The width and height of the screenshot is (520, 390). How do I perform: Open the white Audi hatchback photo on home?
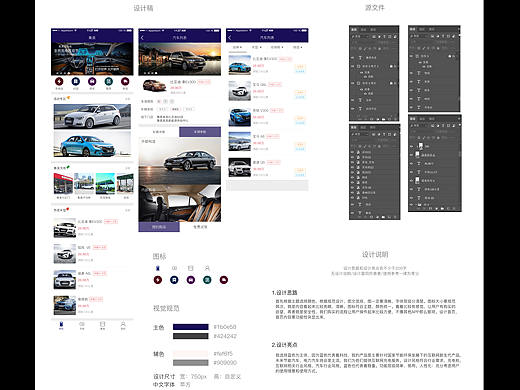(x=92, y=116)
